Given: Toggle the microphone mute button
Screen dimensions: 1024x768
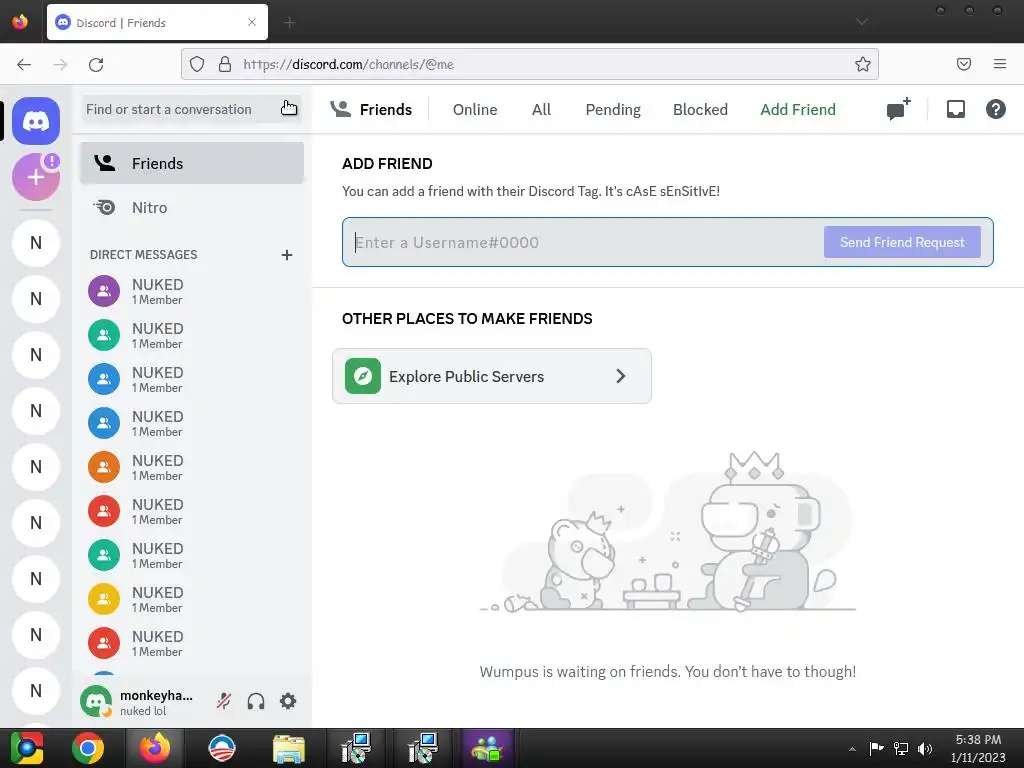Looking at the screenshot, I should pos(224,701).
